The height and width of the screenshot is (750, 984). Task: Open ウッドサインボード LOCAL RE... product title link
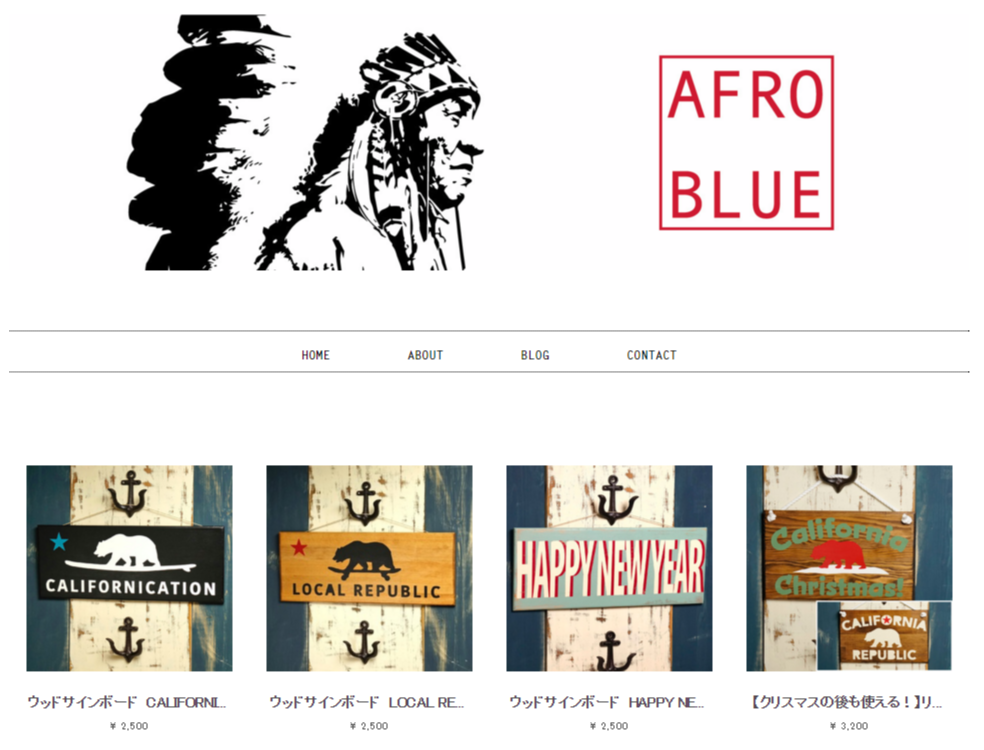367,702
